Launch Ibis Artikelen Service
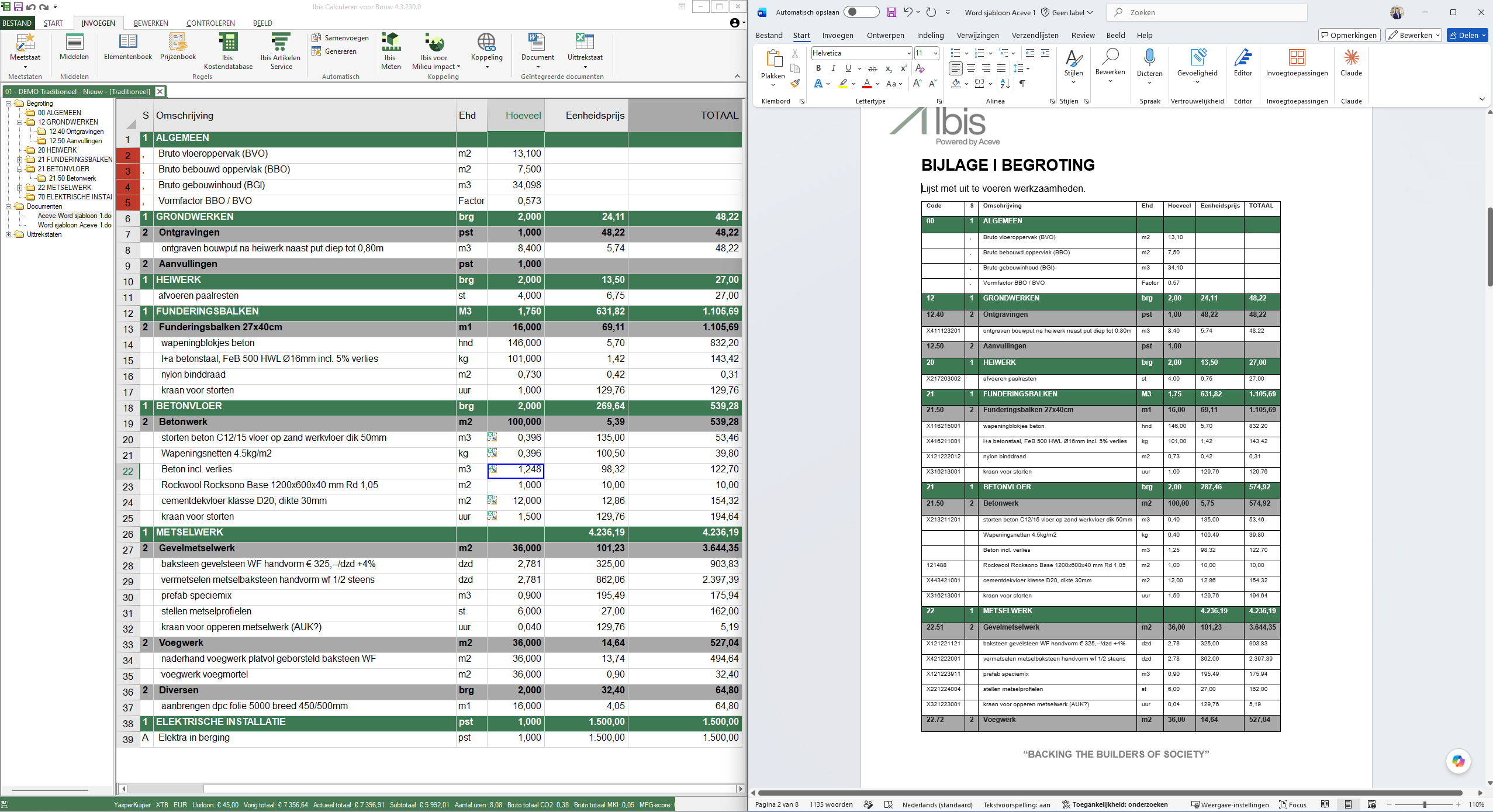The image size is (1493, 812). (281, 51)
